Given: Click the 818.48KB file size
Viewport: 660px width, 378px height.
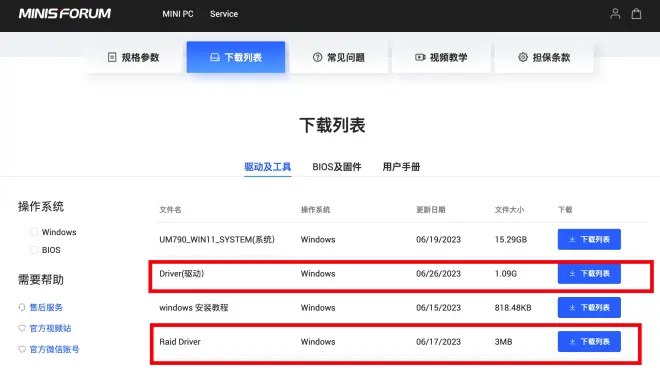Looking at the screenshot, I should pyautogui.click(x=513, y=308).
